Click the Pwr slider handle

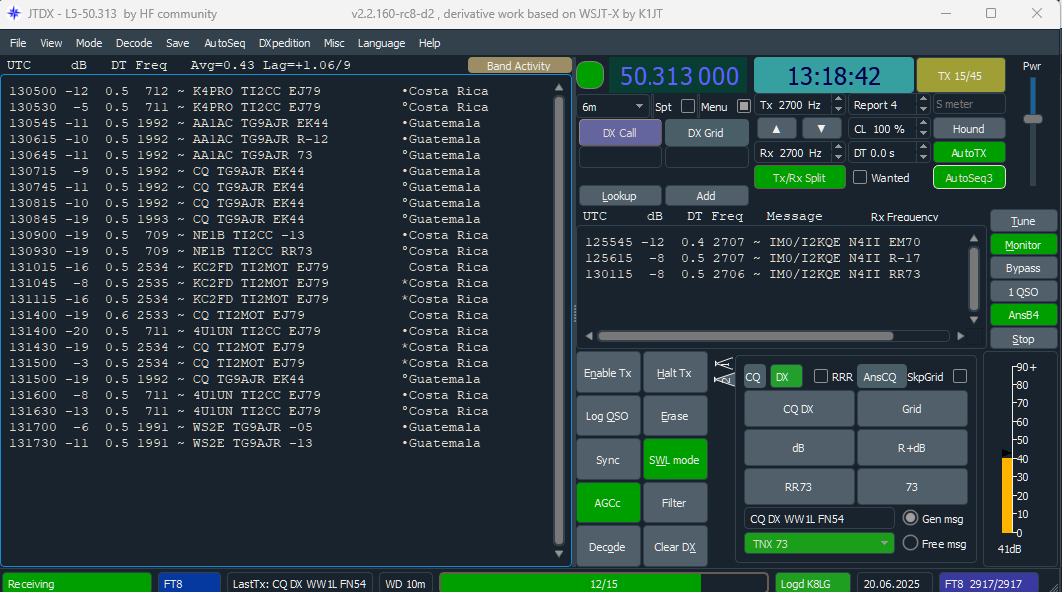[x=1032, y=119]
